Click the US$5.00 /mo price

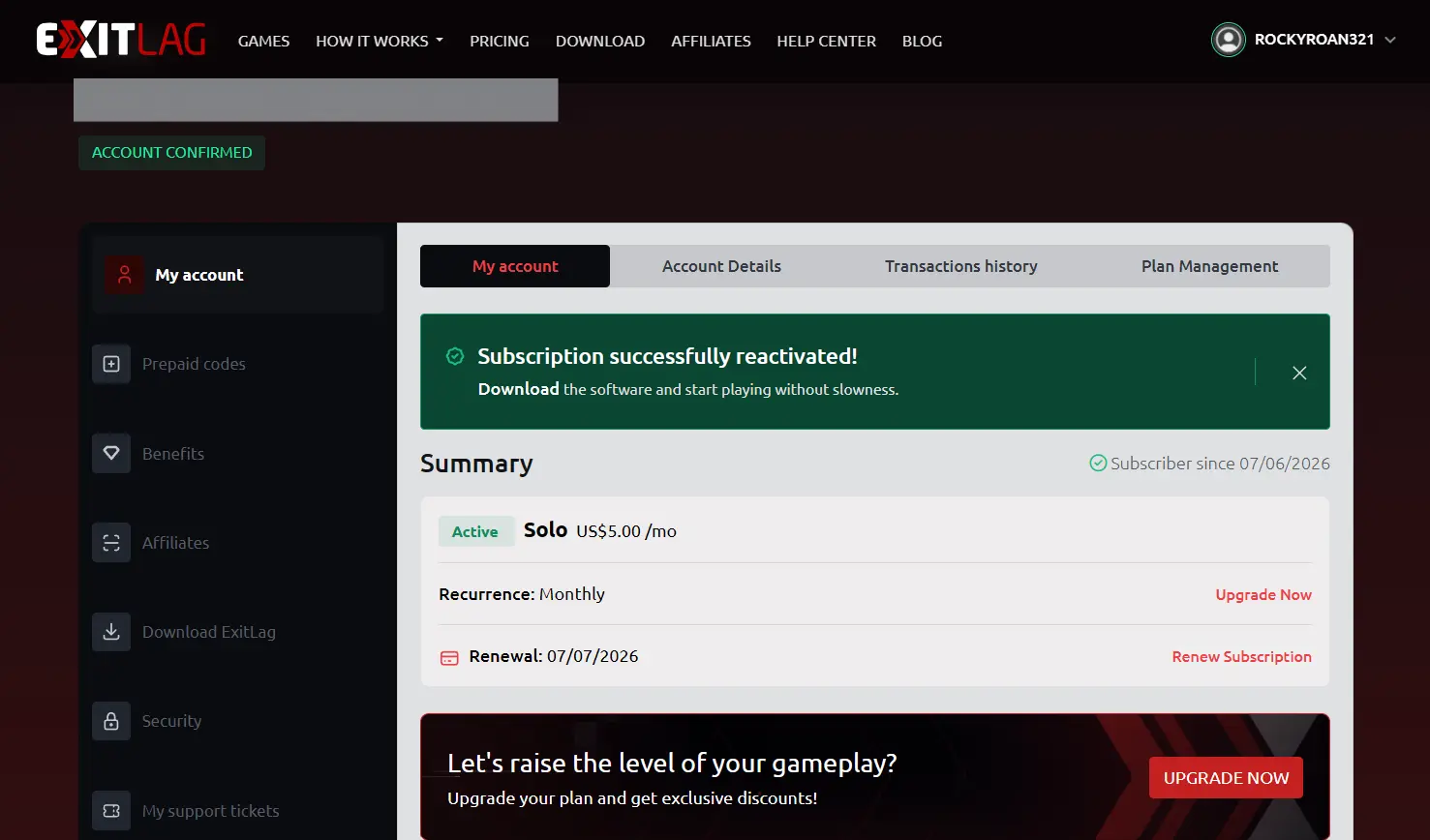pos(626,531)
